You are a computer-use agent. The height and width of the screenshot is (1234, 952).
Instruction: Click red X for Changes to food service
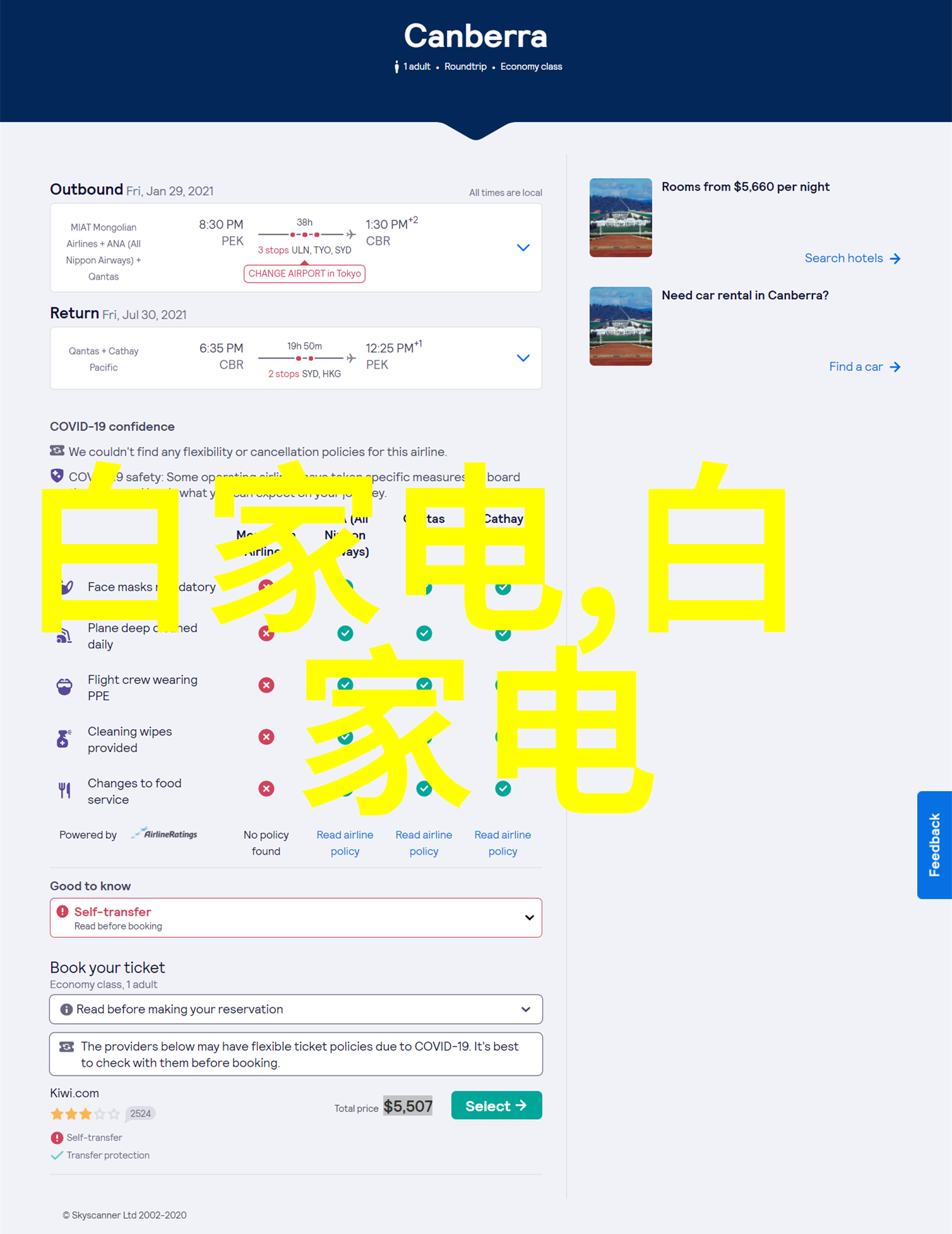tap(266, 788)
